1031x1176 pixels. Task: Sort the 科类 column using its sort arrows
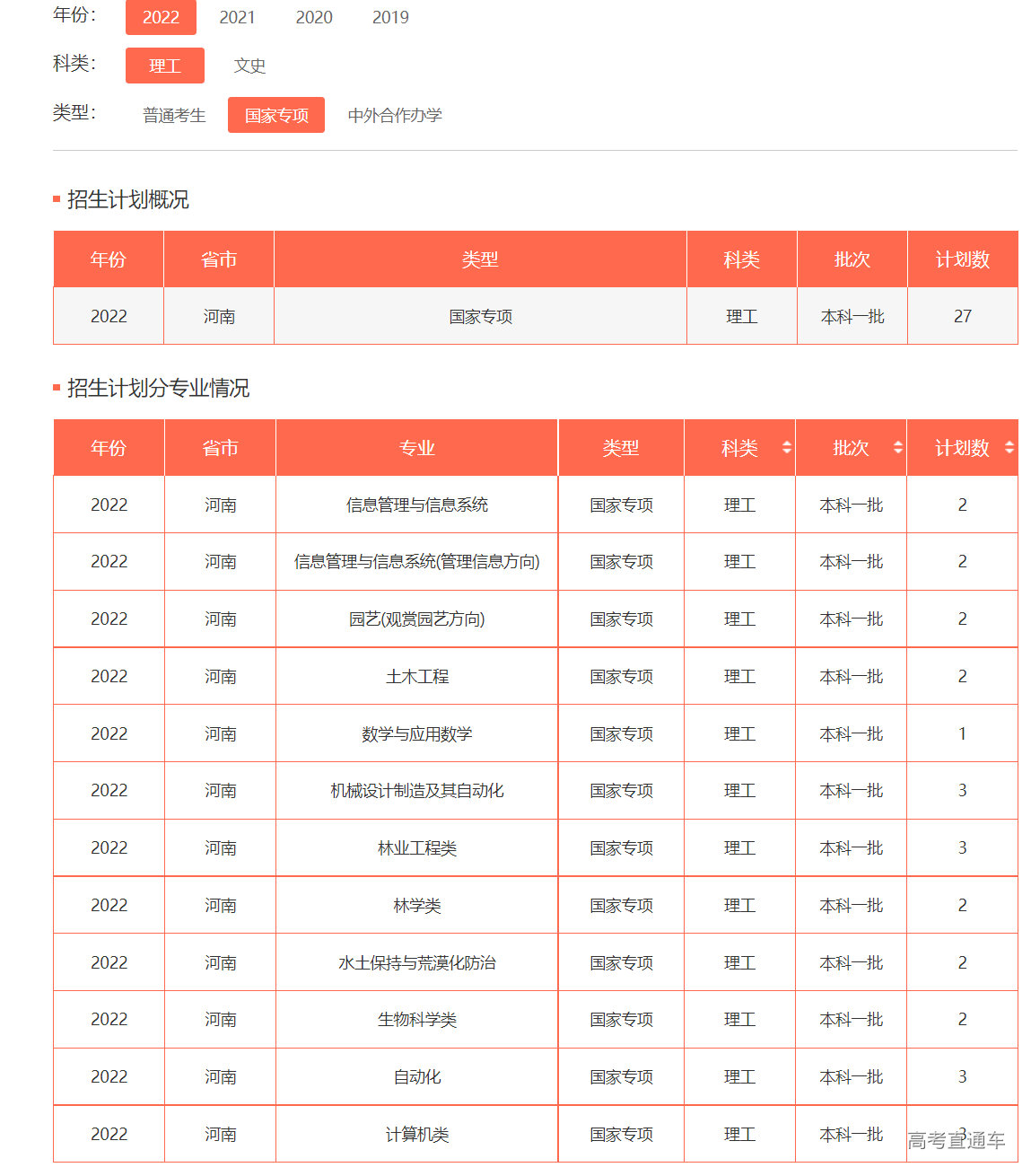click(x=786, y=447)
